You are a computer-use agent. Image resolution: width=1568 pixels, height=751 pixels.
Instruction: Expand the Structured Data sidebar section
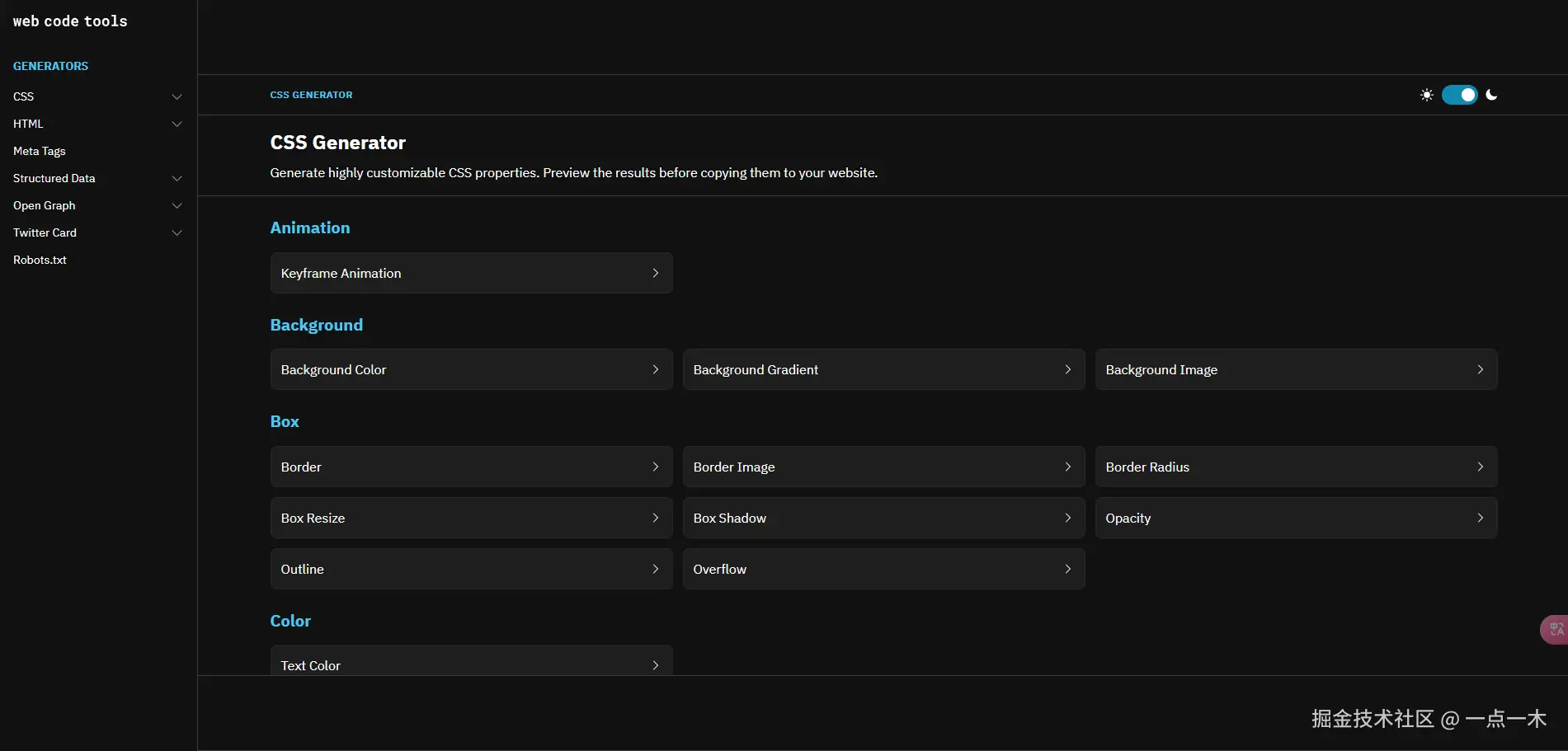[177, 178]
